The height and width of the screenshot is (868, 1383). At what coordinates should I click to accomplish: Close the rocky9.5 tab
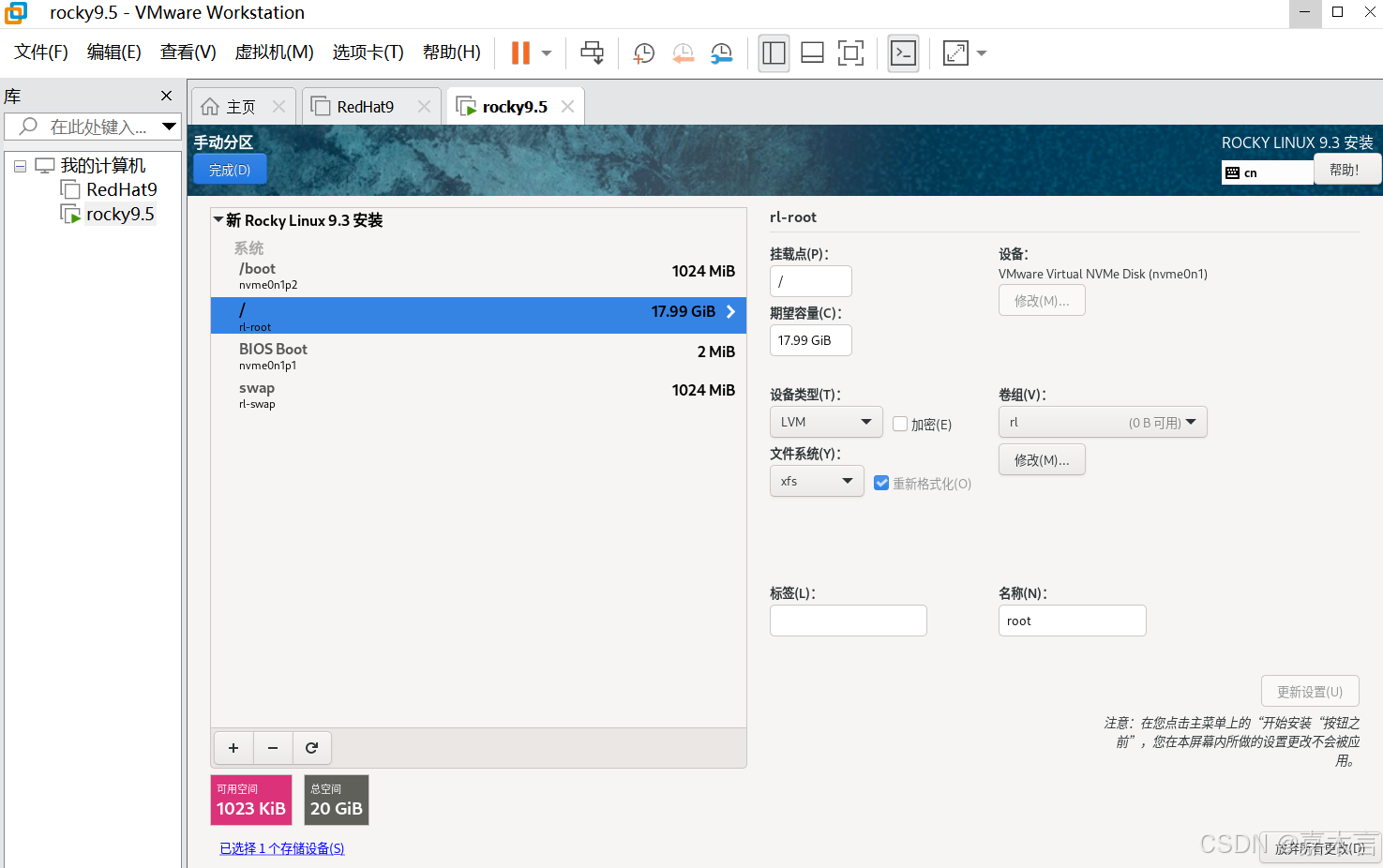[x=567, y=107]
